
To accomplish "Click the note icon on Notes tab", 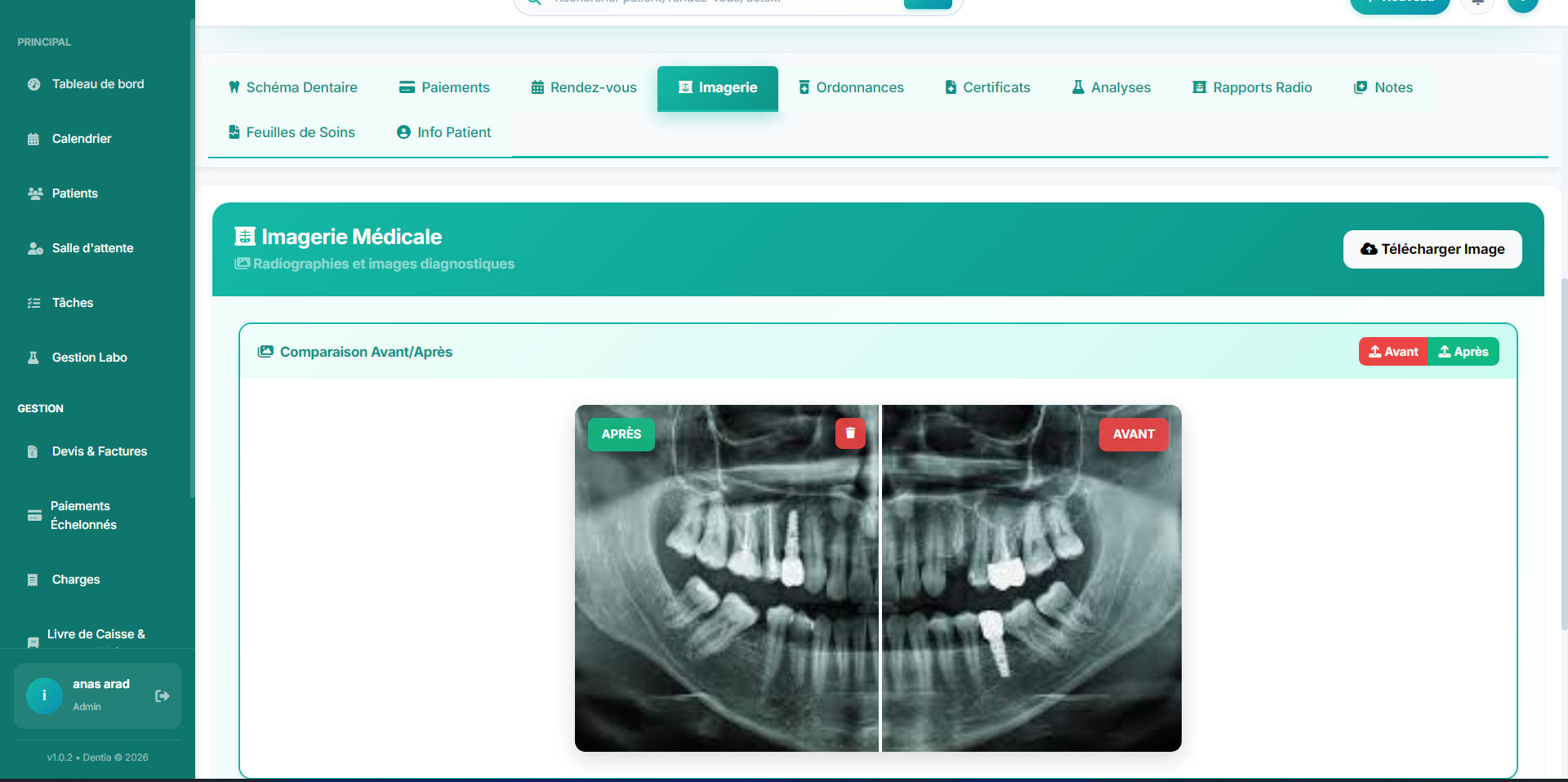I will [x=1361, y=87].
